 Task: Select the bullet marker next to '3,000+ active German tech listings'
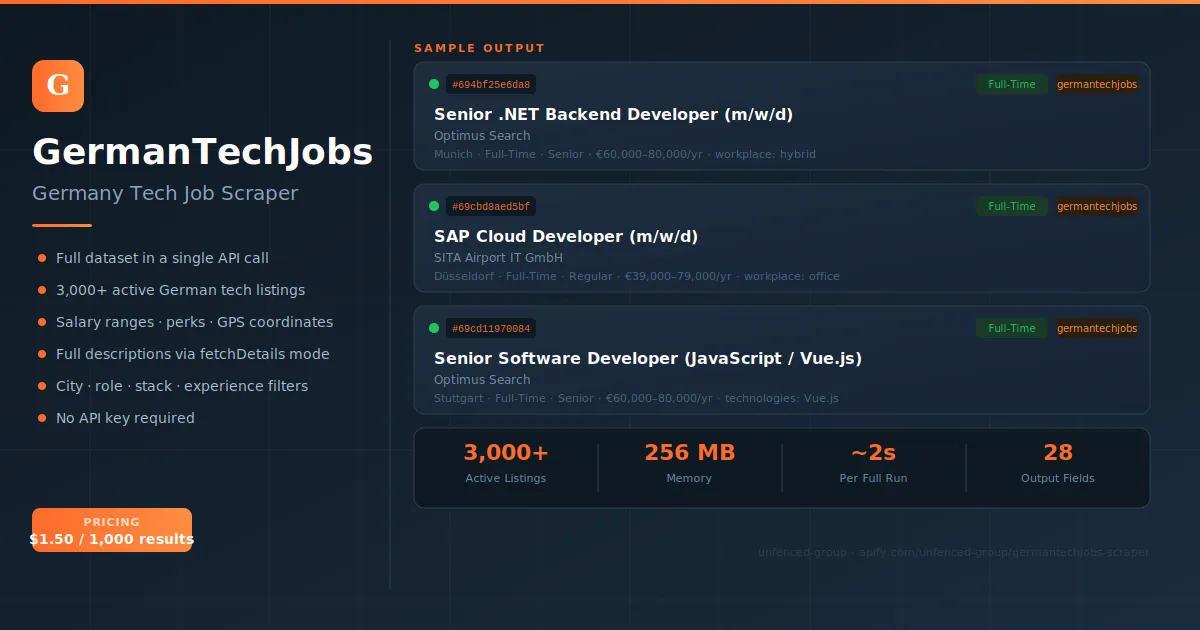click(x=41, y=290)
